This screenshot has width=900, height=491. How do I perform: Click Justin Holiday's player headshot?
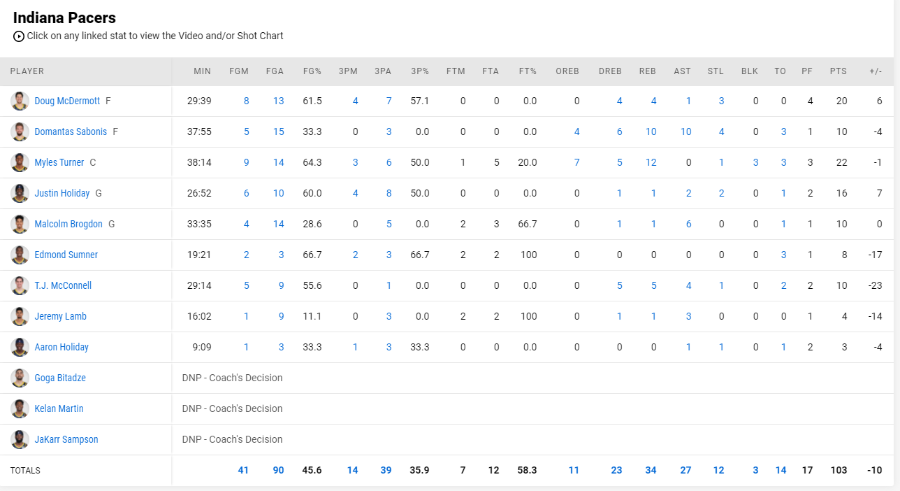point(20,194)
